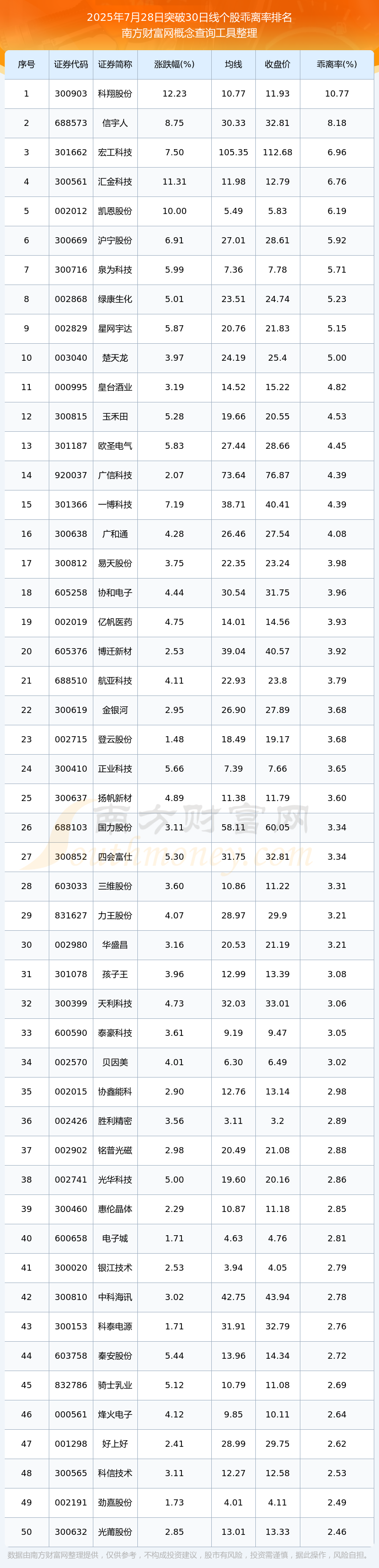Select stock name 汇金科技

115,182
